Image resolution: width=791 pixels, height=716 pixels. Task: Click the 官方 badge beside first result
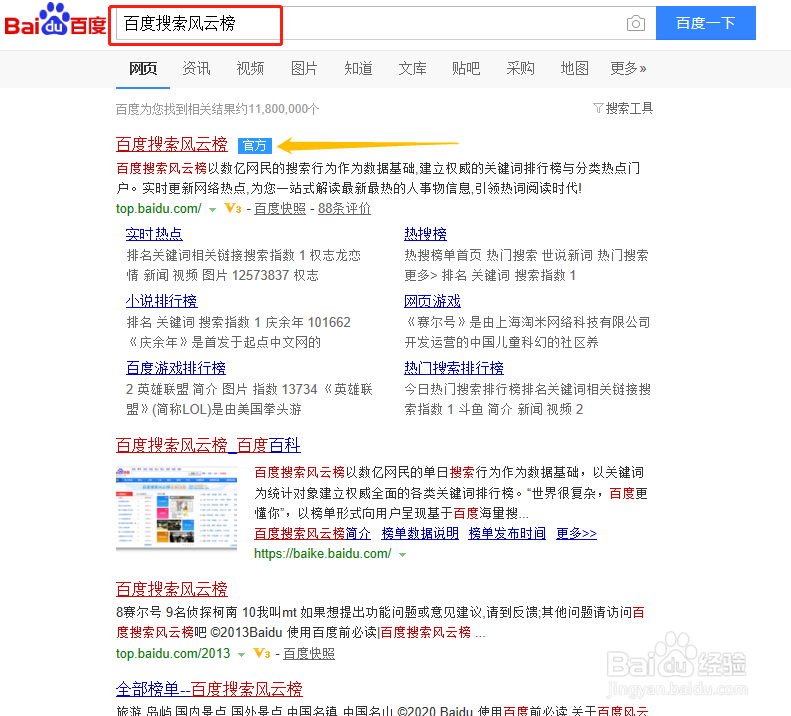(255, 146)
